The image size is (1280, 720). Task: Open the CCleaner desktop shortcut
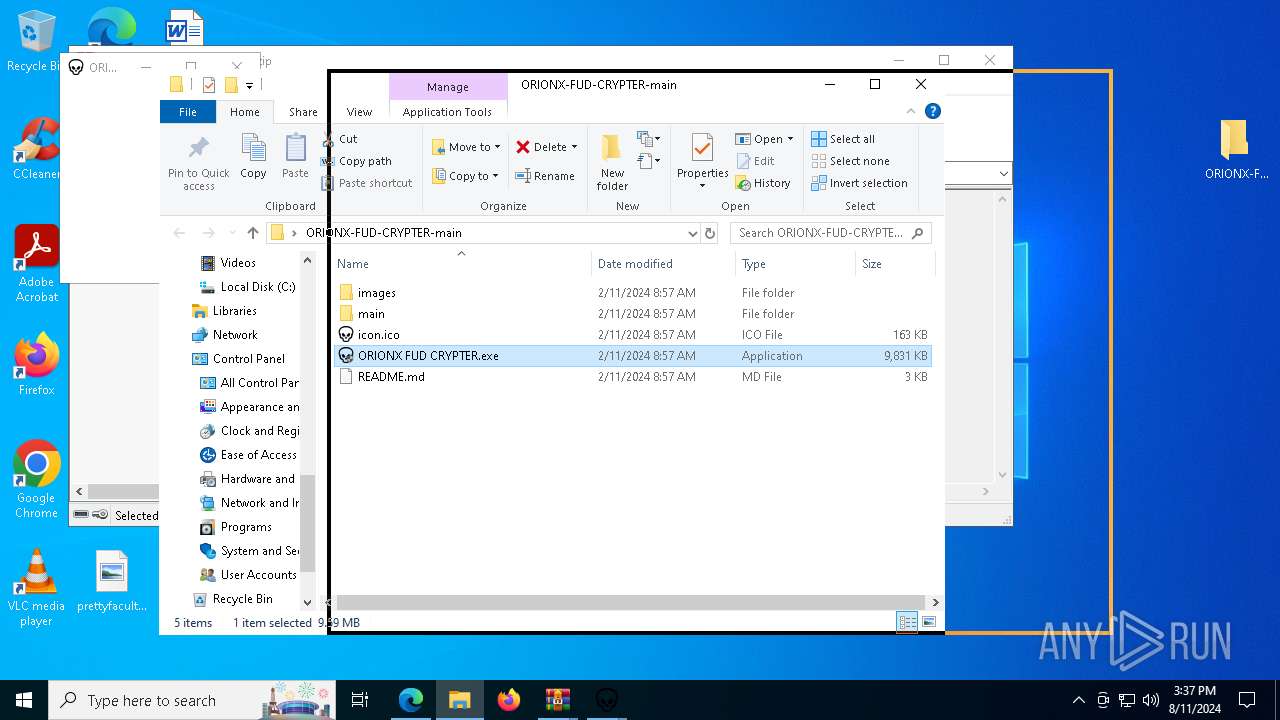click(x=36, y=148)
